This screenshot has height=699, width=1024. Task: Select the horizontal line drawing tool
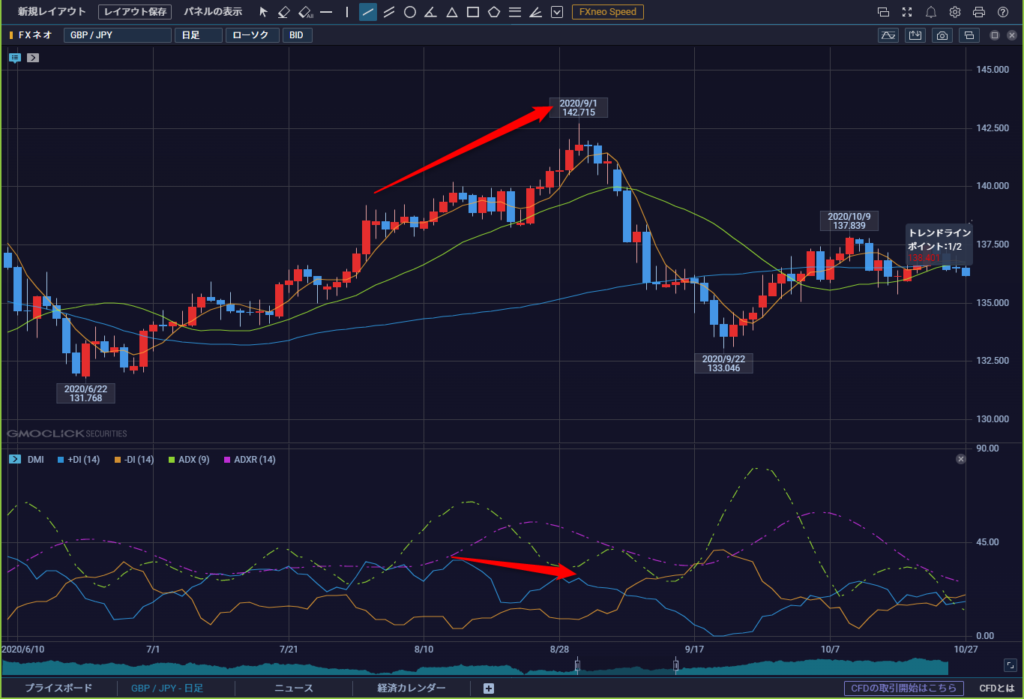[x=326, y=12]
